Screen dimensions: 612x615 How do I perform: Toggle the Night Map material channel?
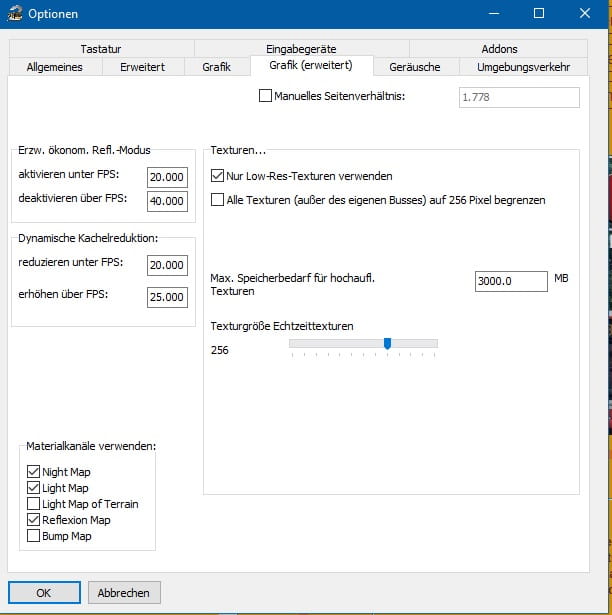(x=34, y=472)
